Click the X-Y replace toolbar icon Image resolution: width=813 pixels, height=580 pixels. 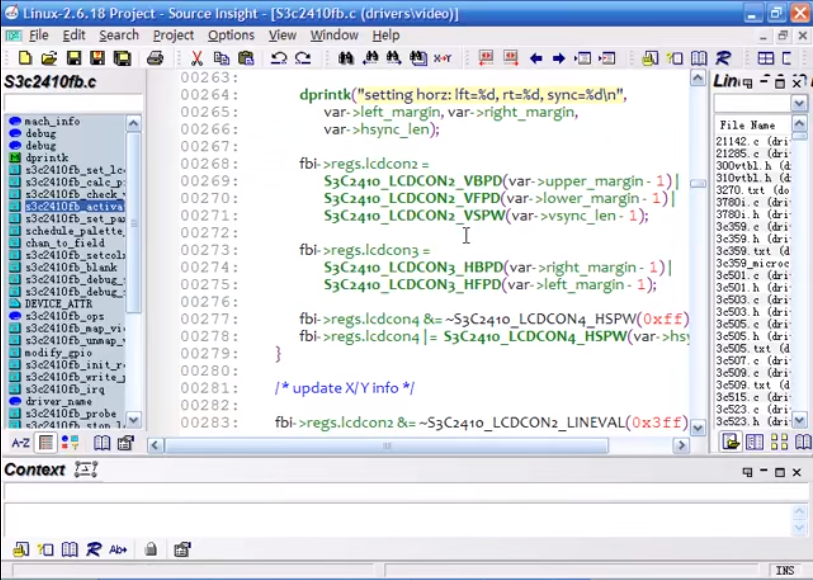[x=442, y=58]
